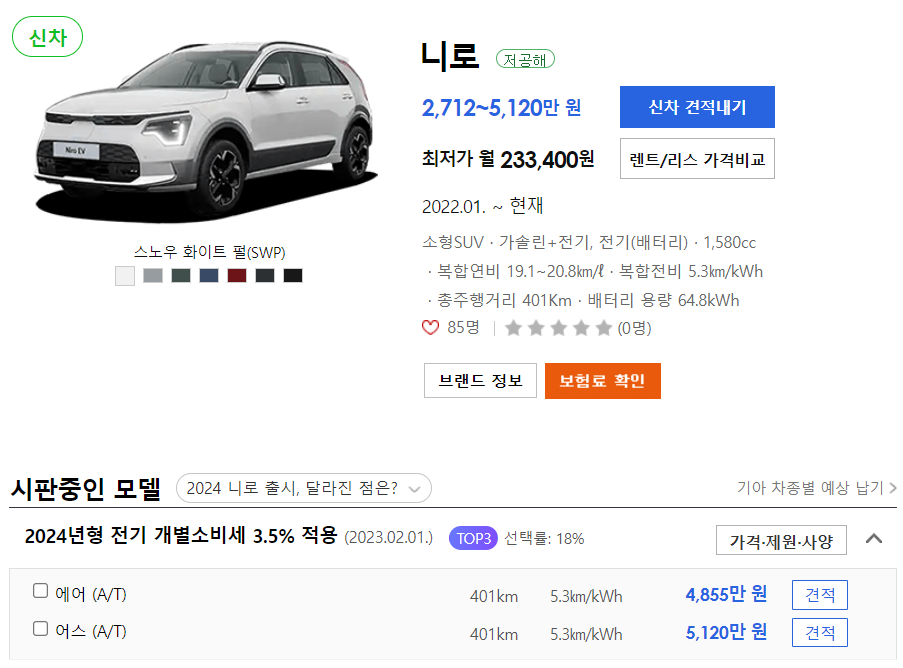Click the 신차 badge icon
Viewport: 903px width, 668px height.
click(47, 37)
